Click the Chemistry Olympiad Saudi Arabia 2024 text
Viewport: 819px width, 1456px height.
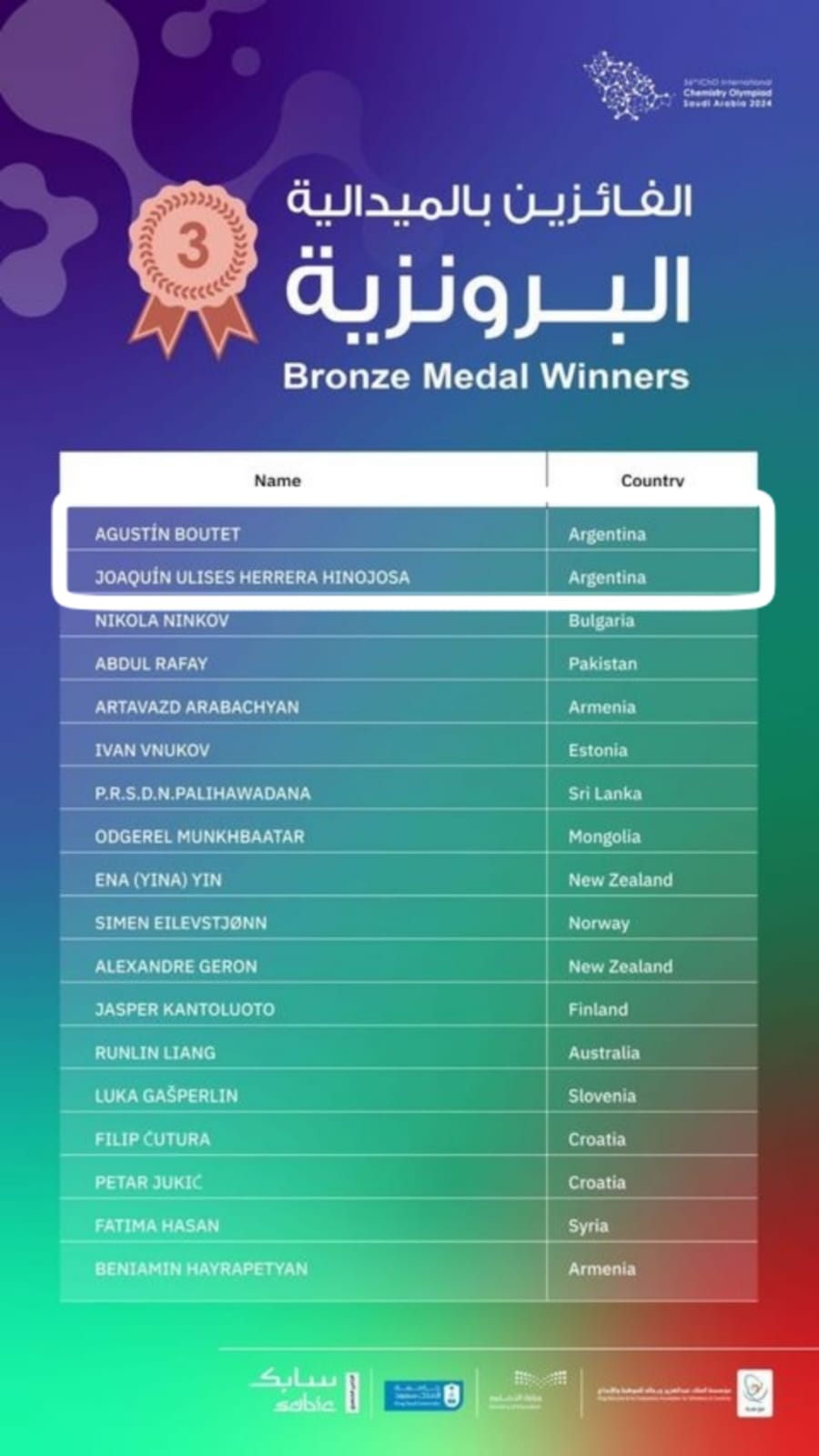point(727,93)
